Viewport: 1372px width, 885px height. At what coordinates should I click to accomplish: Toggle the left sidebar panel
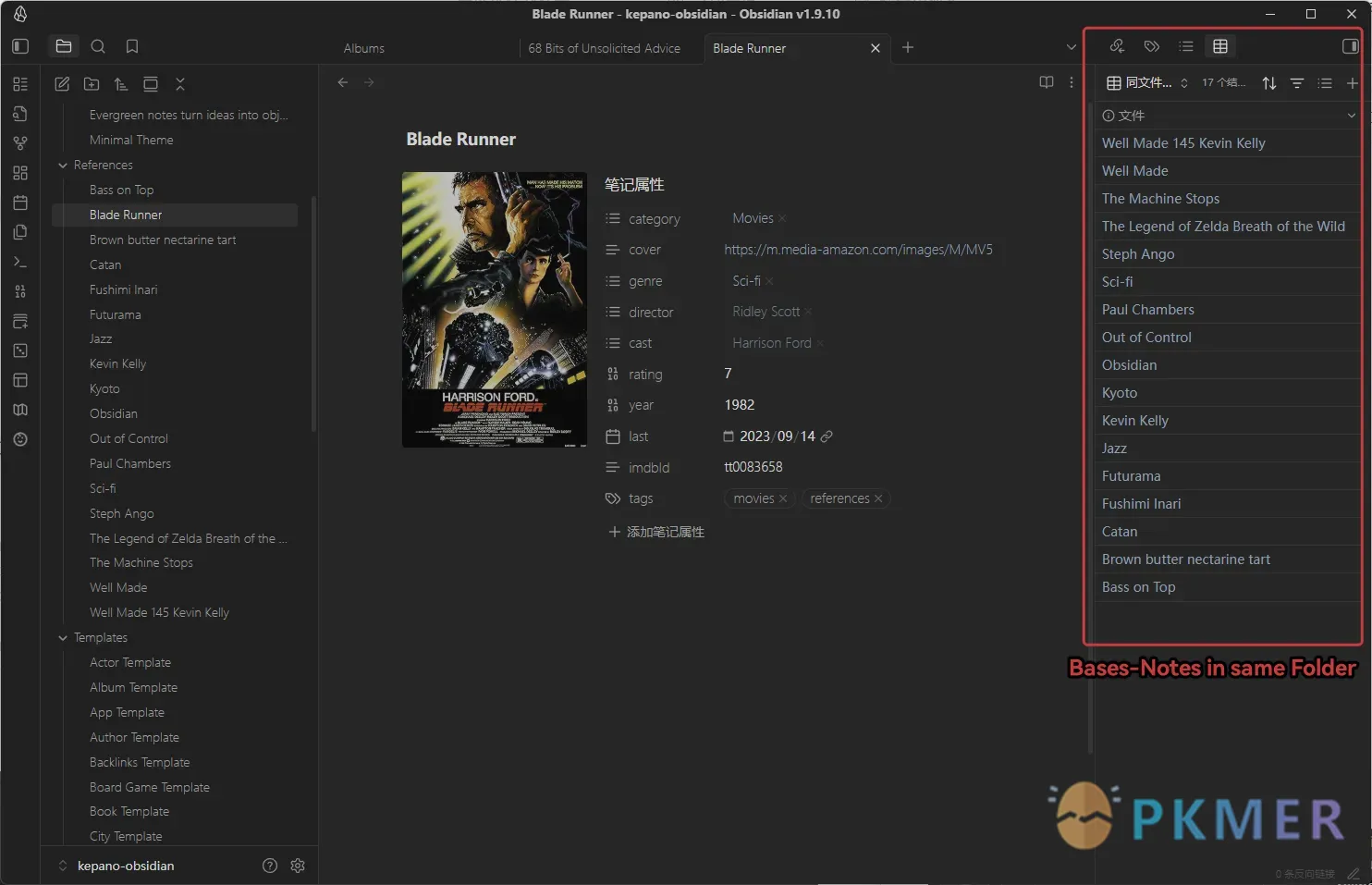(20, 46)
